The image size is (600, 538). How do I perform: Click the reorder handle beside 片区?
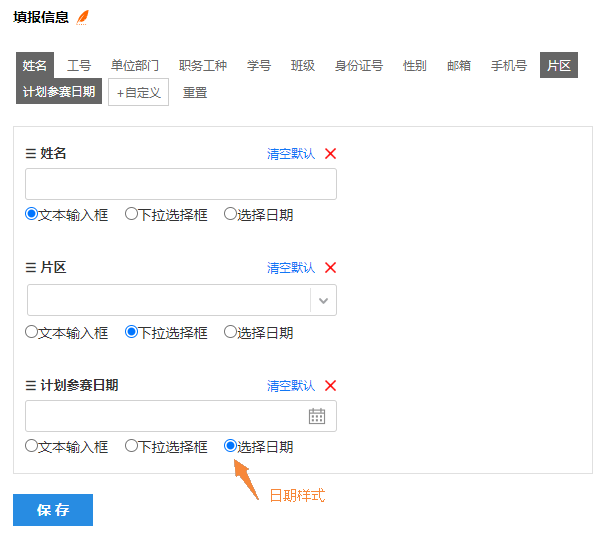(31, 267)
